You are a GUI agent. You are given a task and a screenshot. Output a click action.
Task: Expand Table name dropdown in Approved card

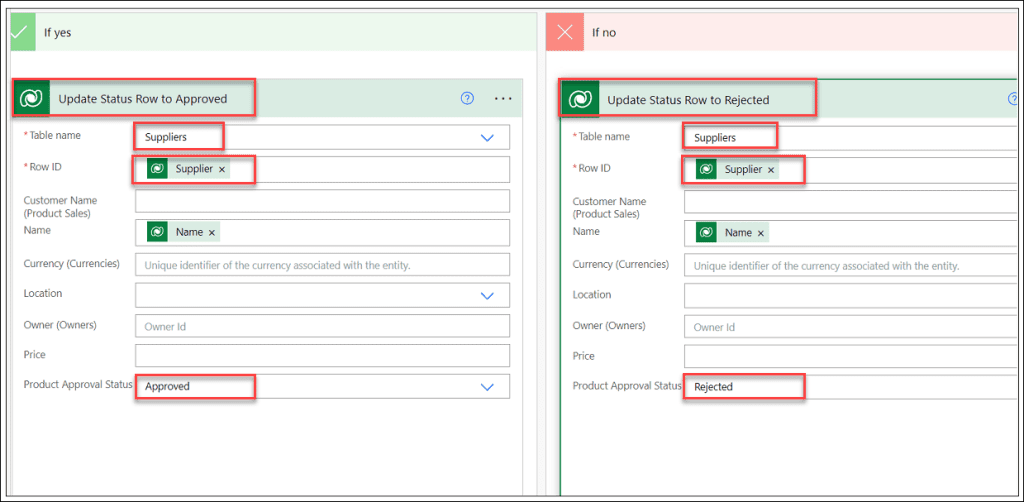pos(487,138)
